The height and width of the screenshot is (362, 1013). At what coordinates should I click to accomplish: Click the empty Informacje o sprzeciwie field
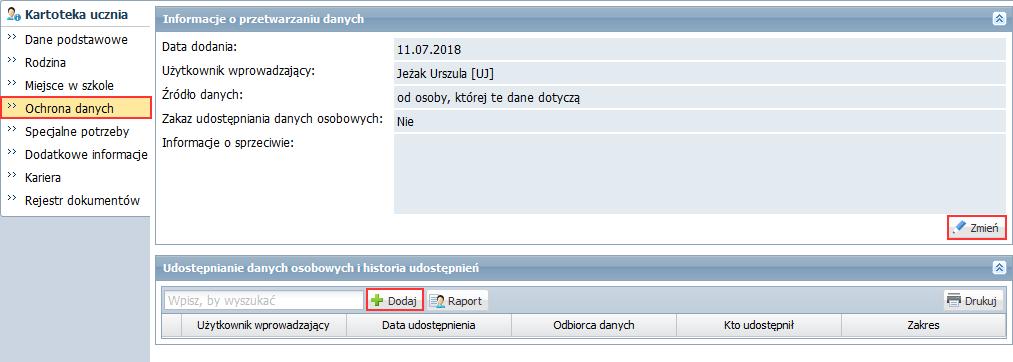pyautogui.click(x=699, y=174)
